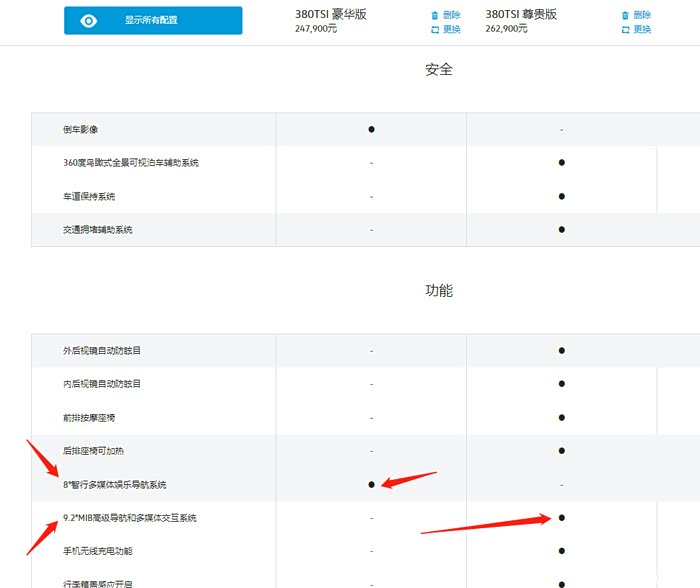Click the 尊贵版 dot in the 手机无线充电功能 row

[x=562, y=551]
